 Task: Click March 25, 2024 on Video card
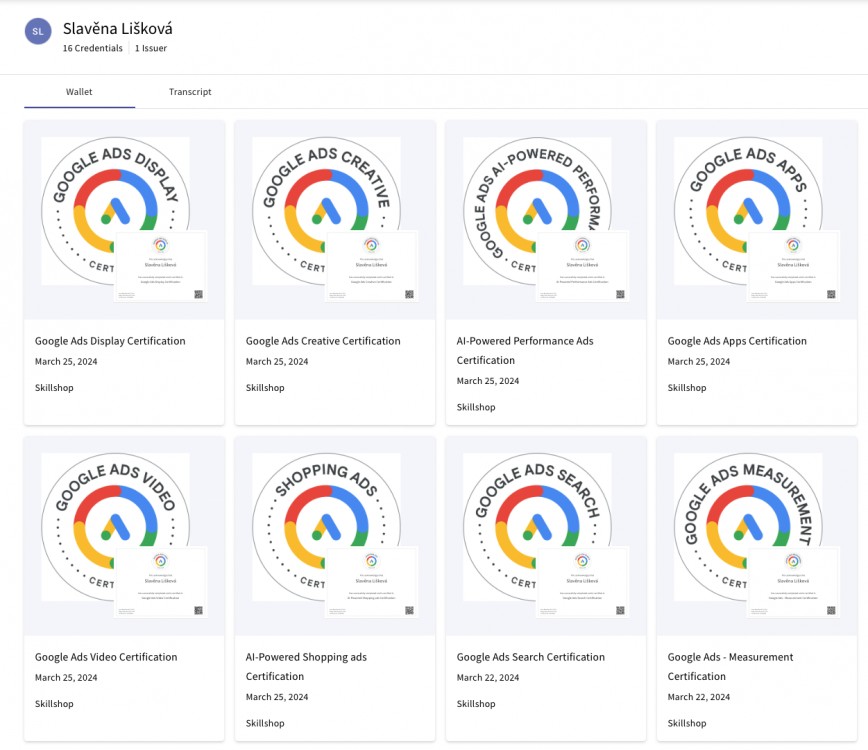66,677
